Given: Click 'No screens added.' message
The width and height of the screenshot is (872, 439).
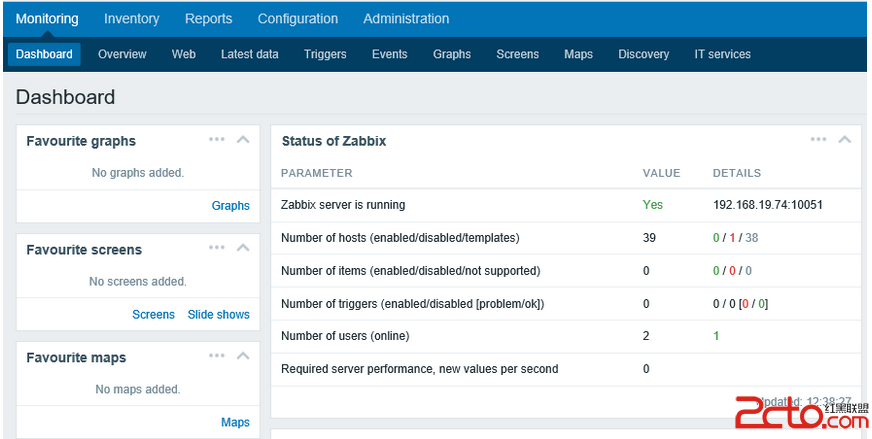Looking at the screenshot, I should pos(137,282).
